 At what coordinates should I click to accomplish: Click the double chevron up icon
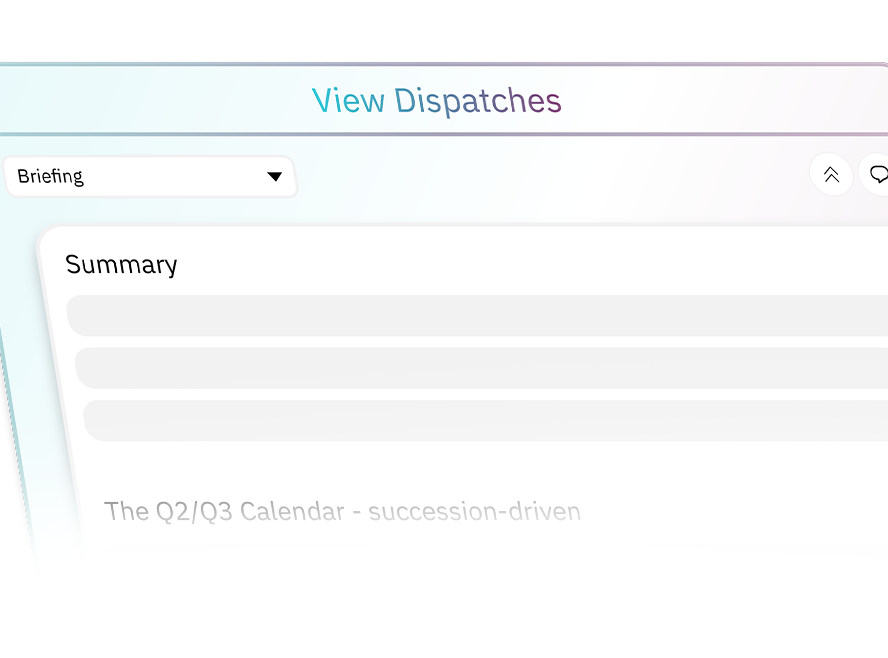tap(831, 174)
